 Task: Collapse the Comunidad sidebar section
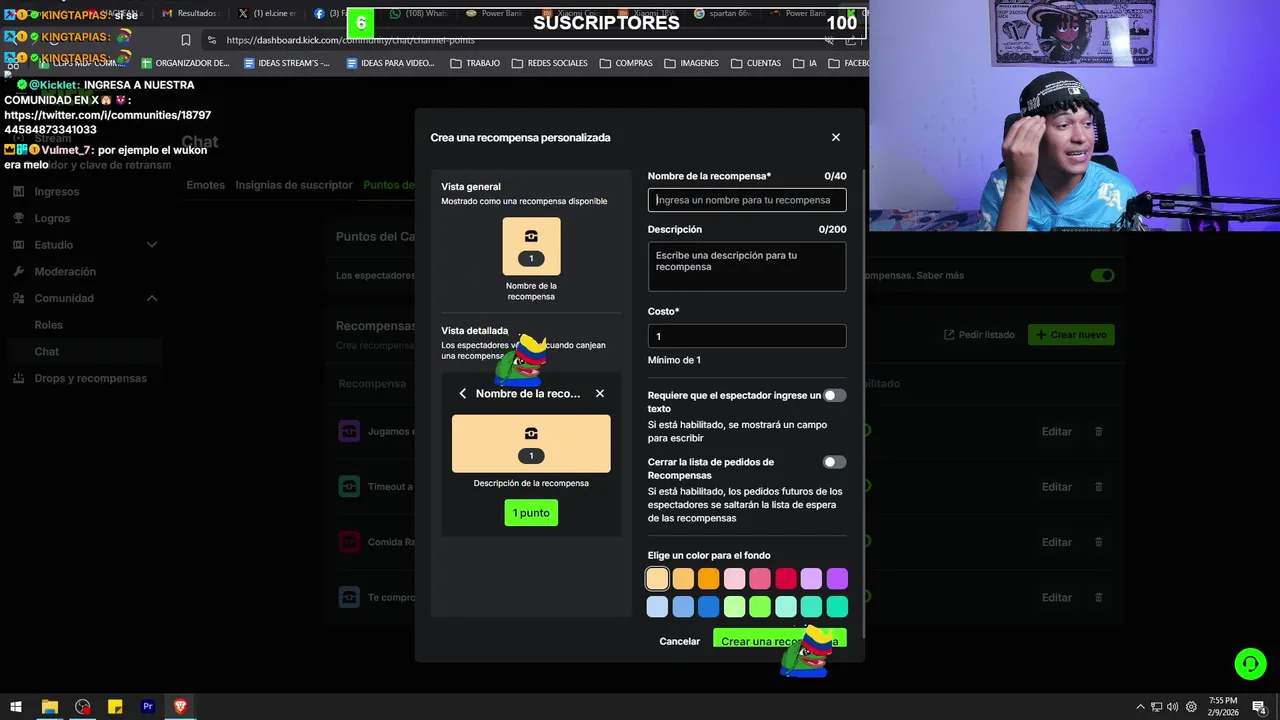[x=152, y=298]
